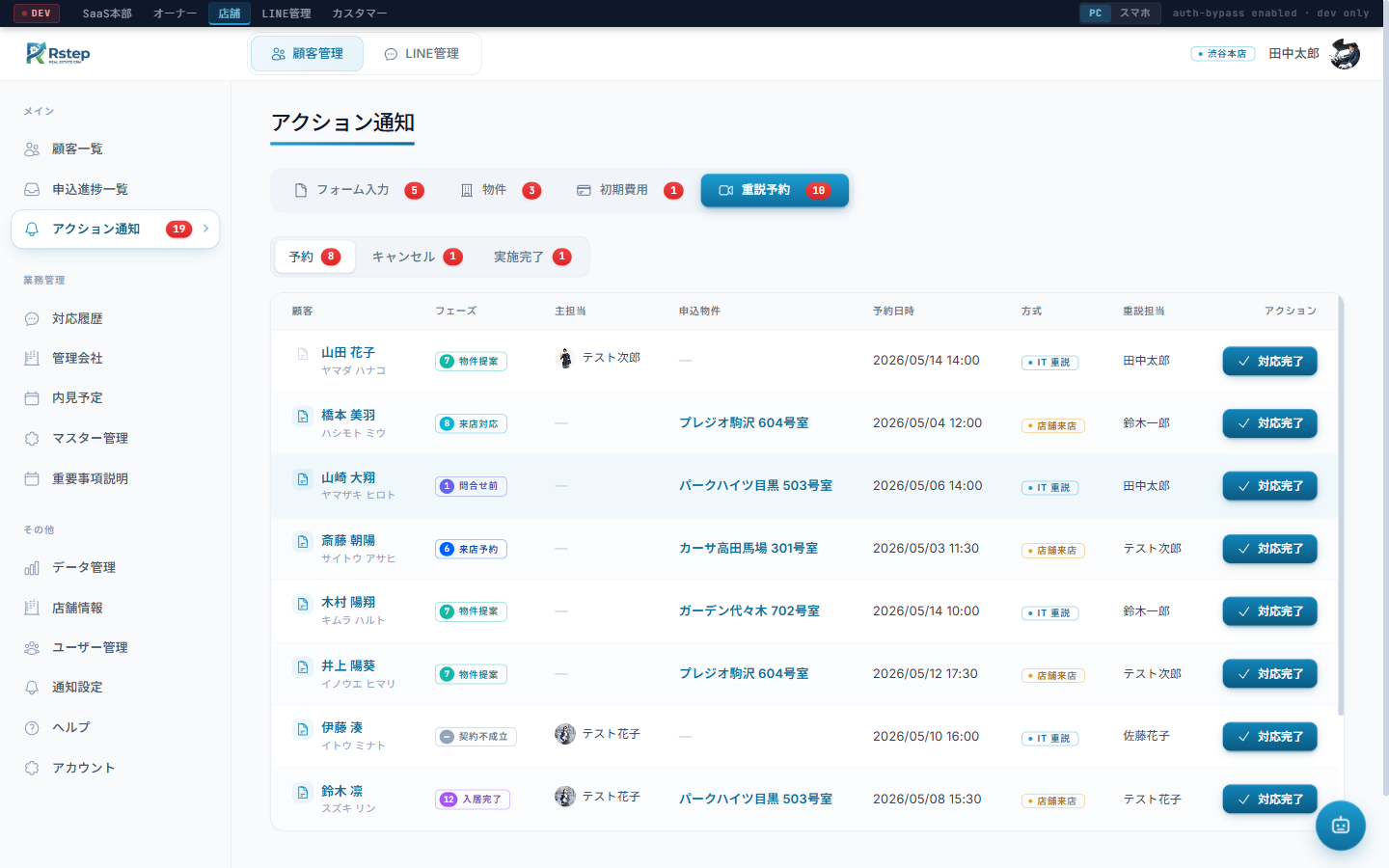Open プレジオ駒沢 604号室 link in 橋本 row
Image resolution: width=1389 pixels, height=868 pixels.
(744, 423)
